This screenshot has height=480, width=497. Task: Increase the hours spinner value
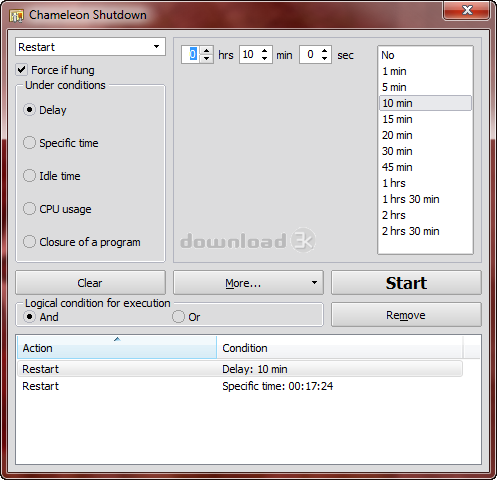pyautogui.click(x=207, y=50)
